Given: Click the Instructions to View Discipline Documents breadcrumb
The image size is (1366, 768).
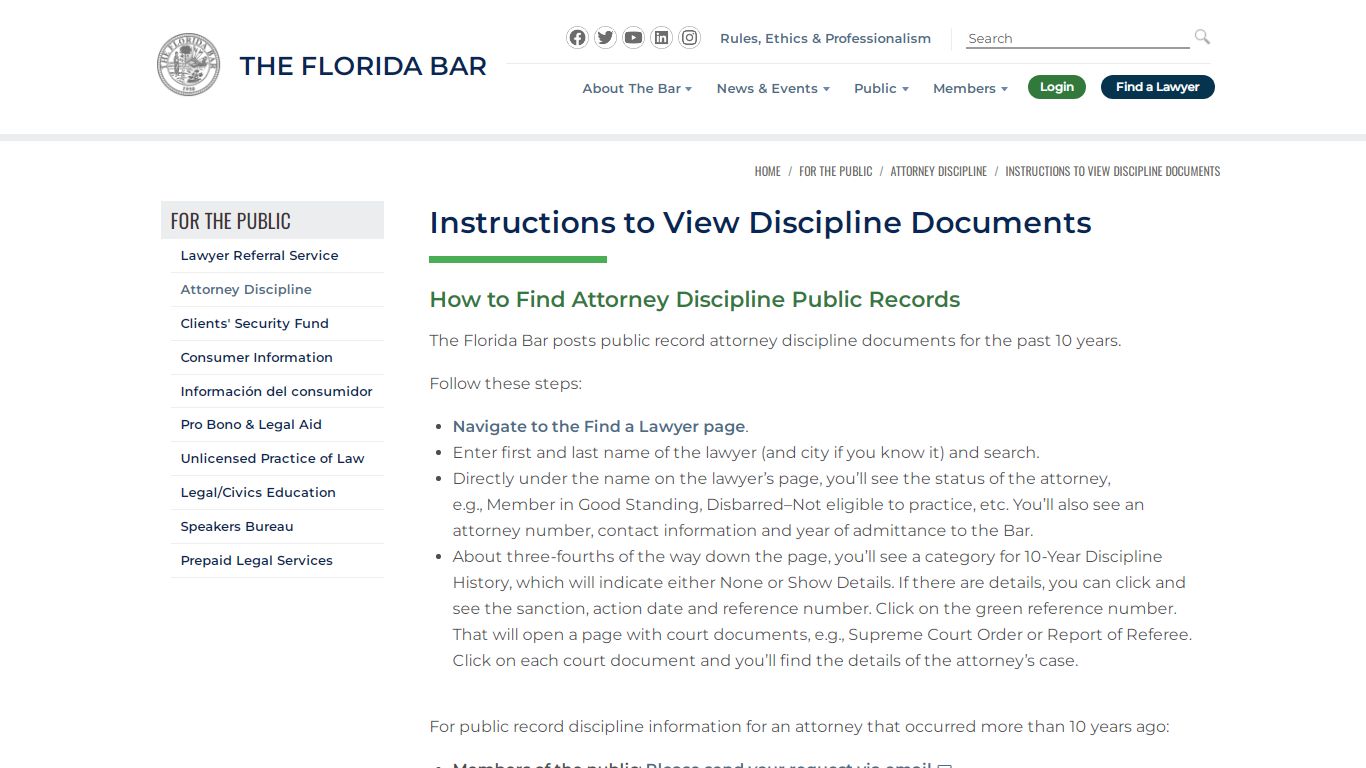Looking at the screenshot, I should click(x=1112, y=171).
